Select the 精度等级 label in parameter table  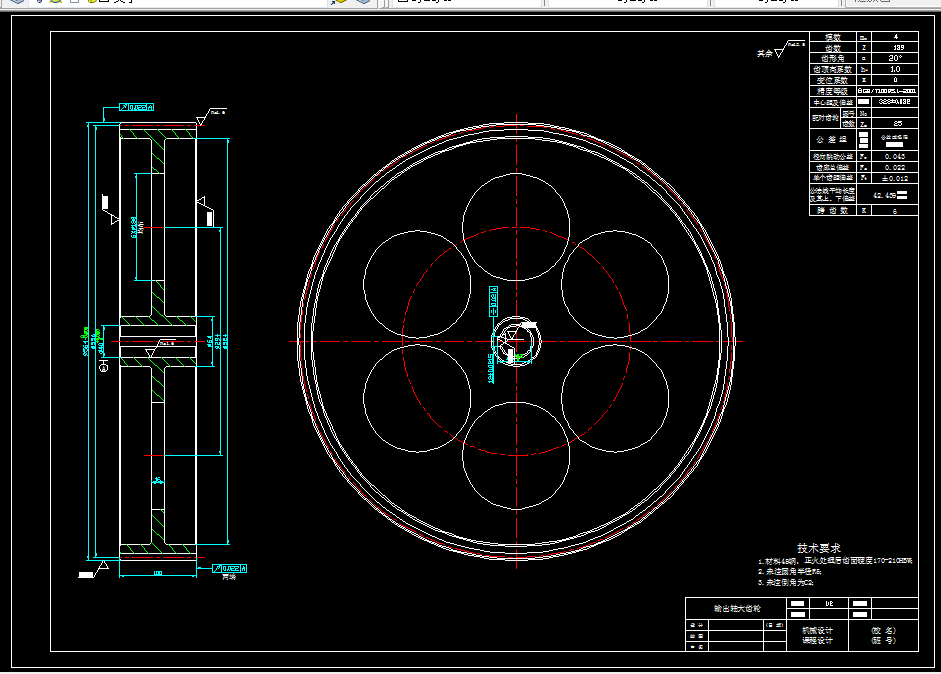coord(832,91)
